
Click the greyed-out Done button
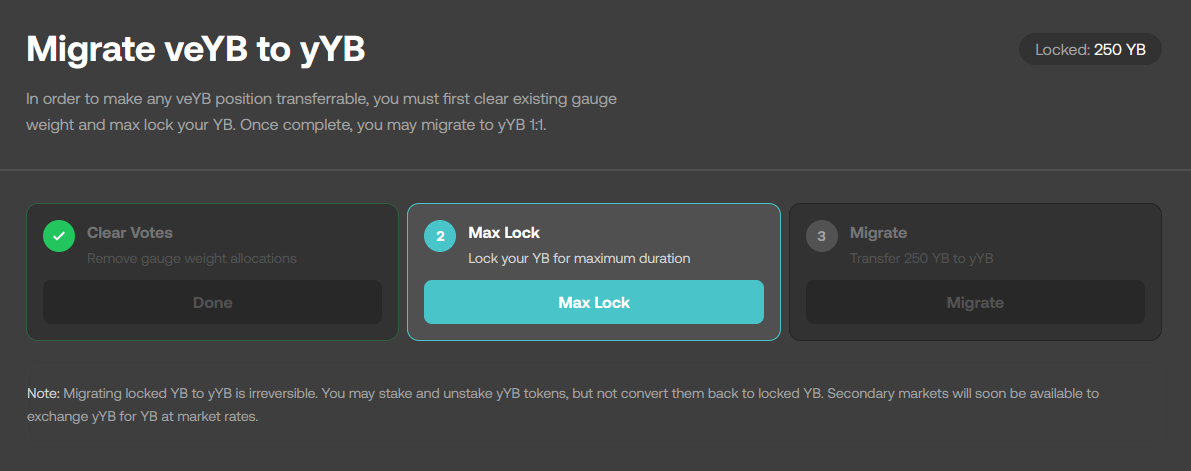pos(212,302)
